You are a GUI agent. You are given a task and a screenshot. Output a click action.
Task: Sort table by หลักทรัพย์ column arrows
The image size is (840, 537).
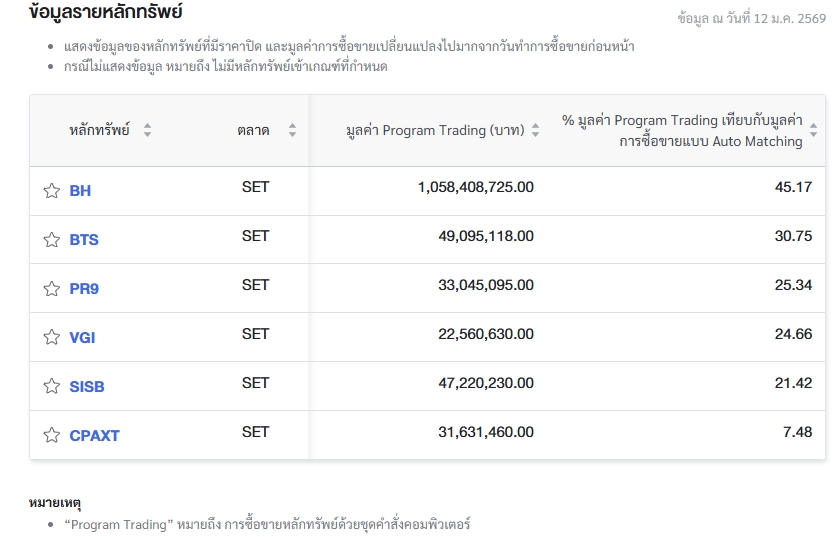click(x=148, y=130)
